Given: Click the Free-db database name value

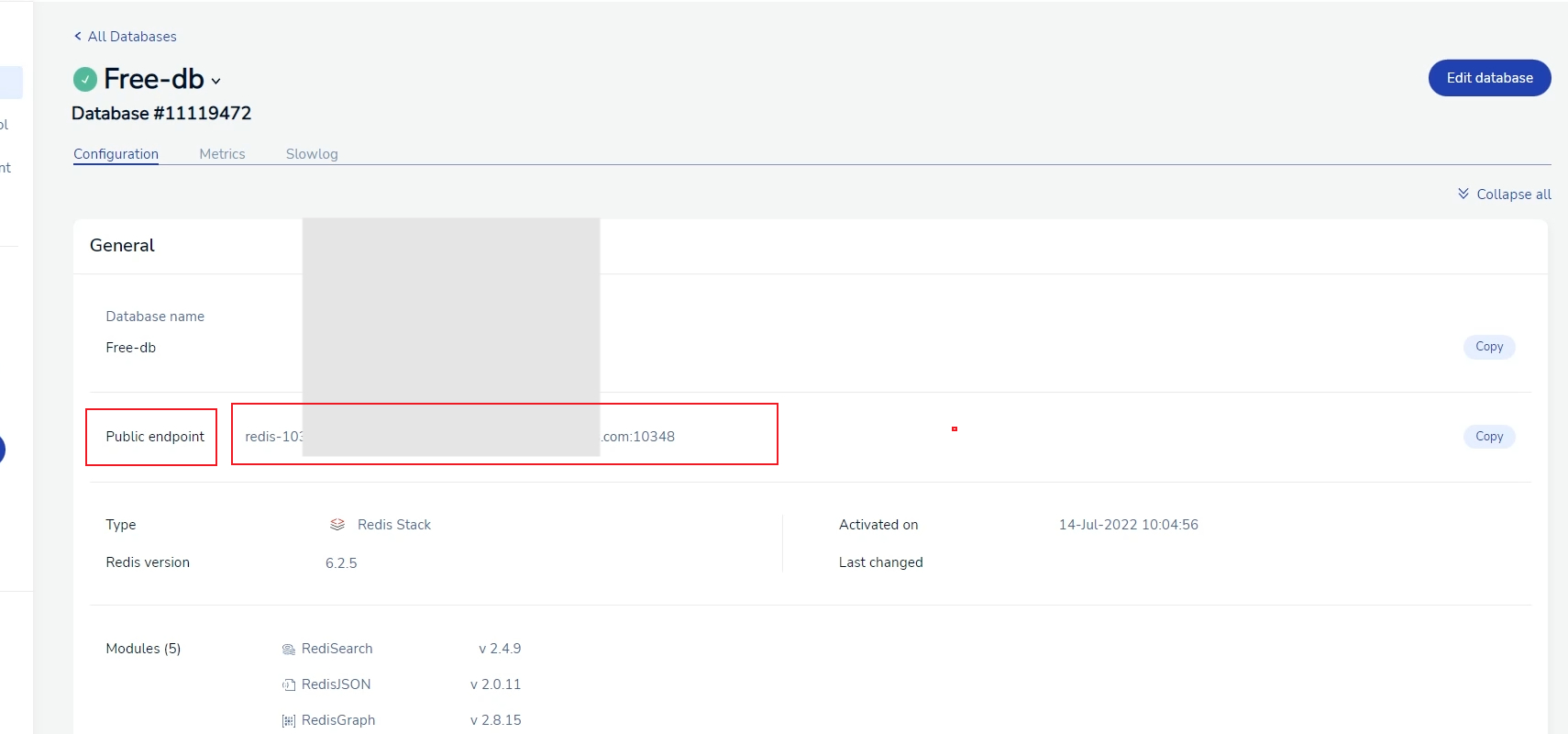Looking at the screenshot, I should pyautogui.click(x=131, y=348).
